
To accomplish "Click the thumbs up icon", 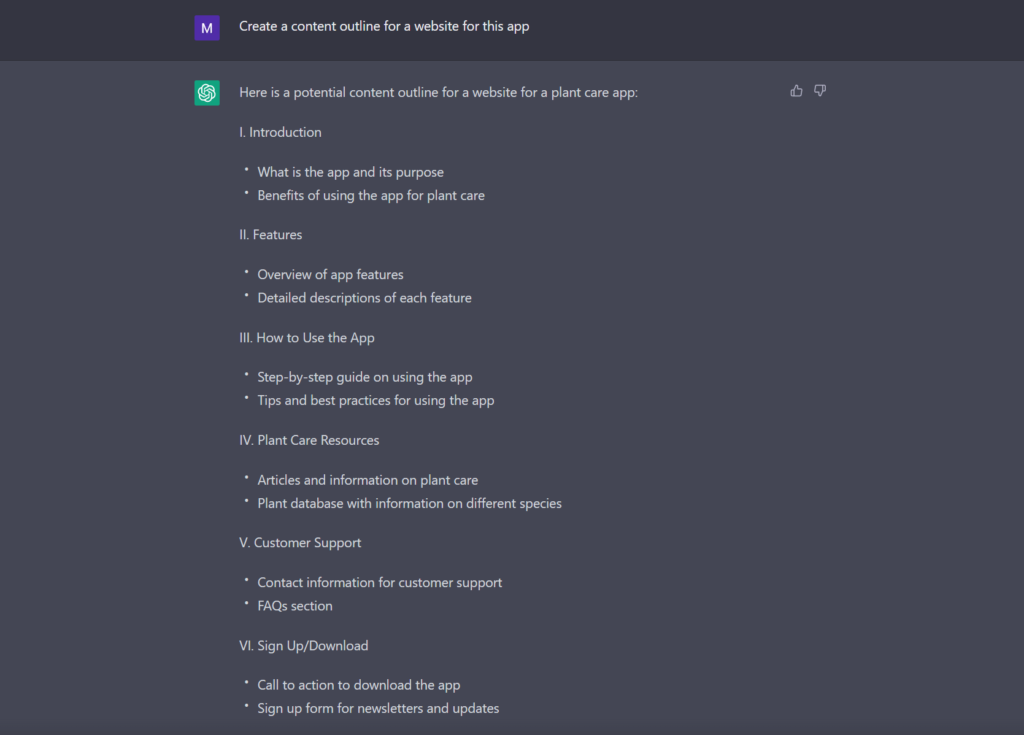I will 796,91.
